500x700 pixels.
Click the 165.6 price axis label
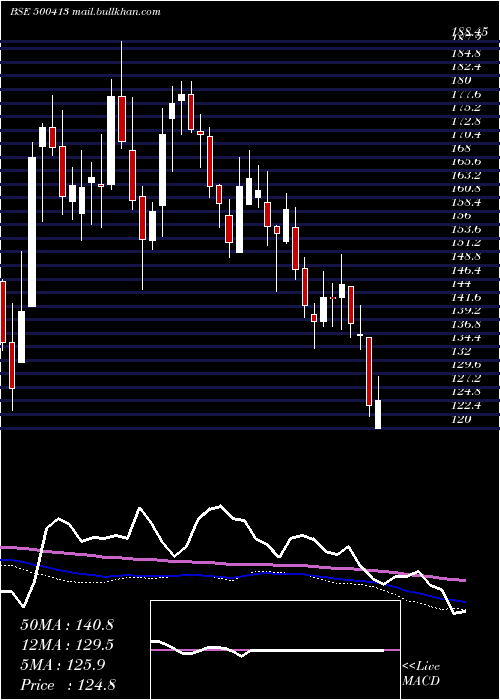[x=466, y=162]
